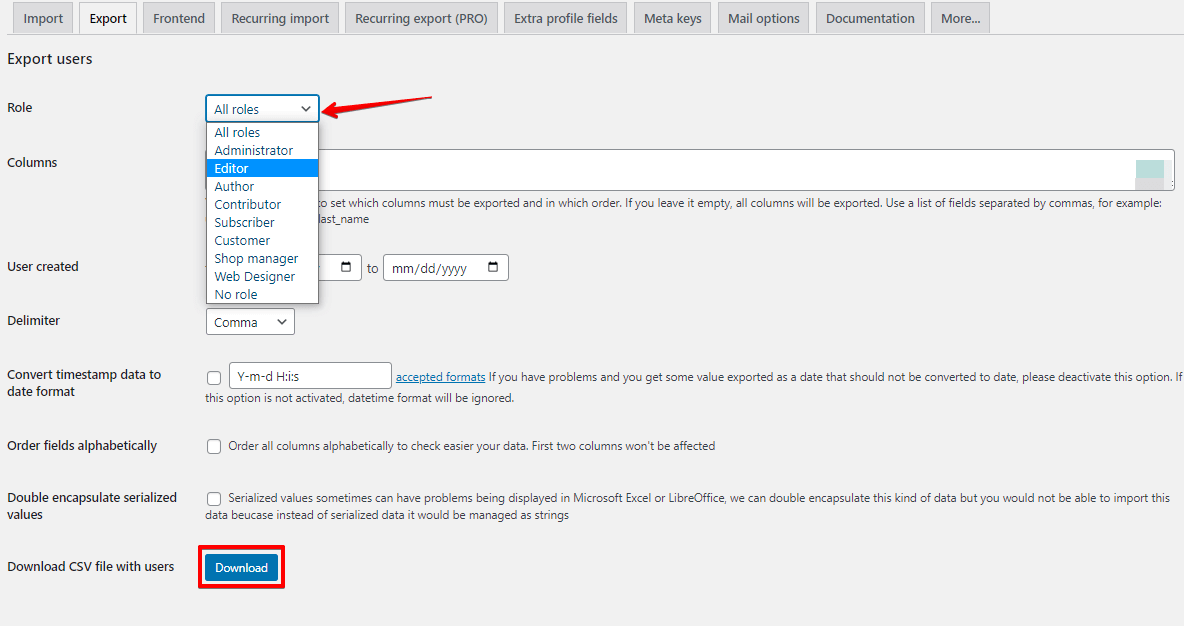Open the Frontend tab

coord(178,17)
